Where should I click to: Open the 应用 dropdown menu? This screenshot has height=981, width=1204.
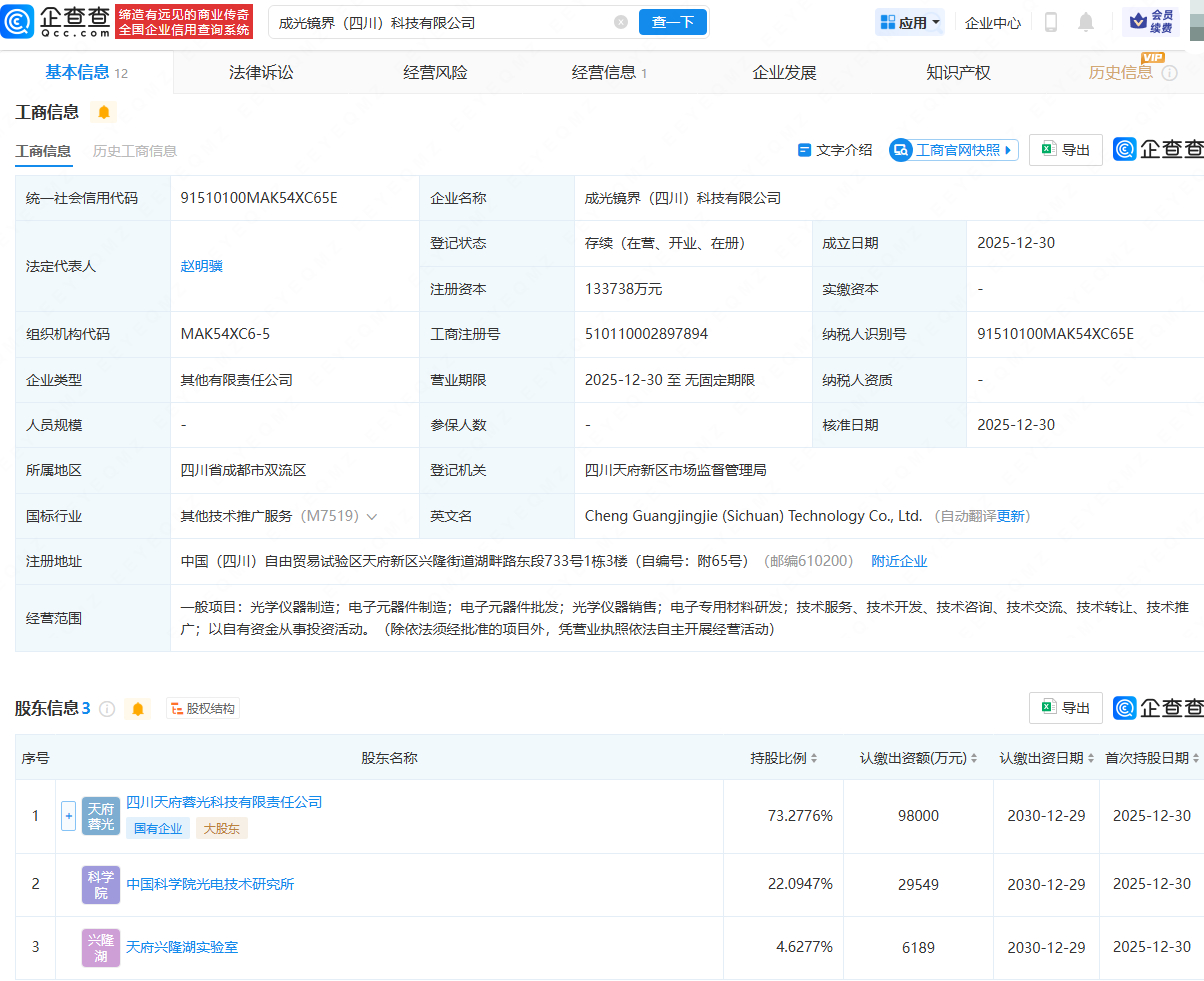point(909,21)
